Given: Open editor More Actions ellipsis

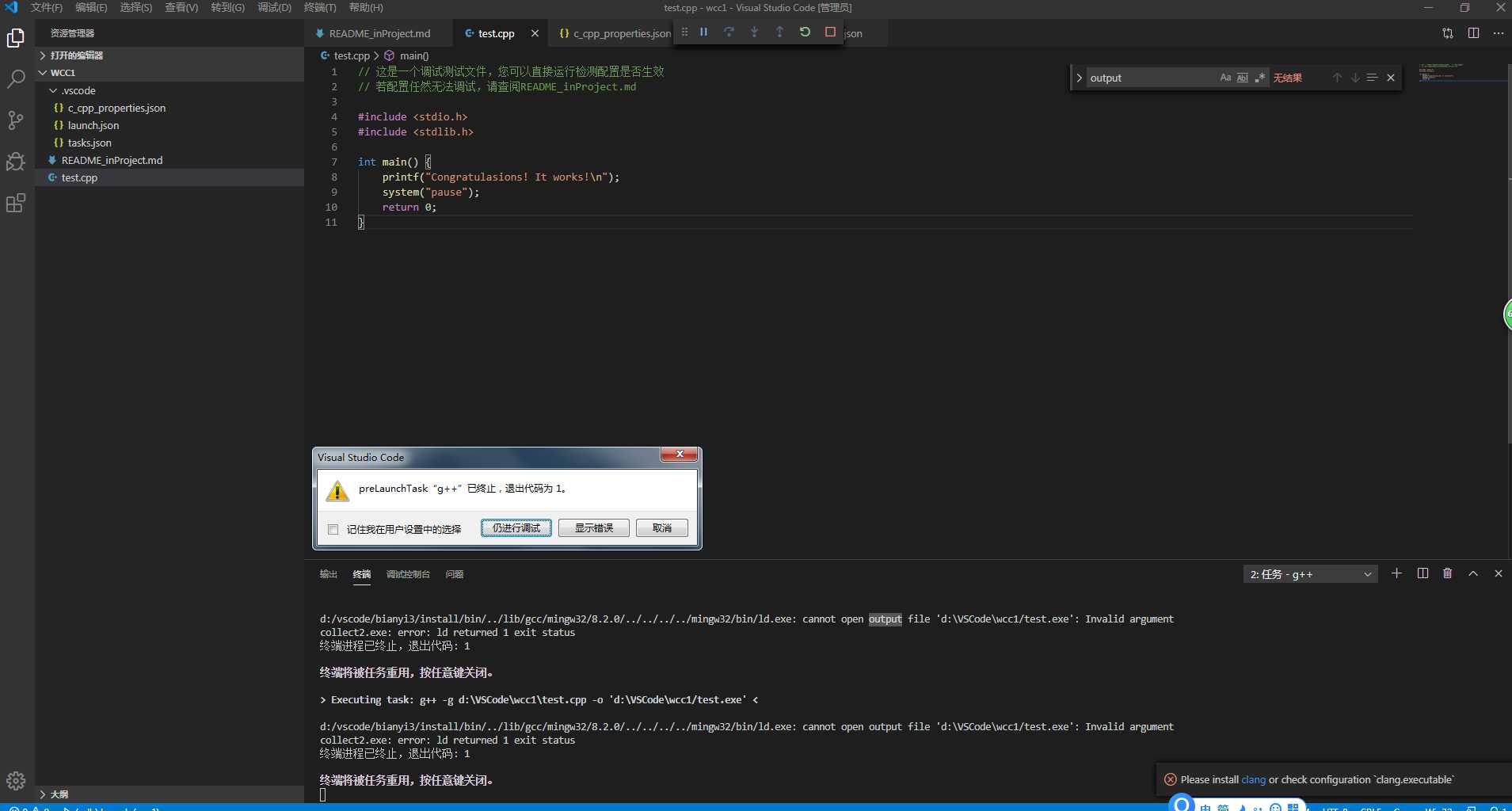Looking at the screenshot, I should pyautogui.click(x=1499, y=33).
